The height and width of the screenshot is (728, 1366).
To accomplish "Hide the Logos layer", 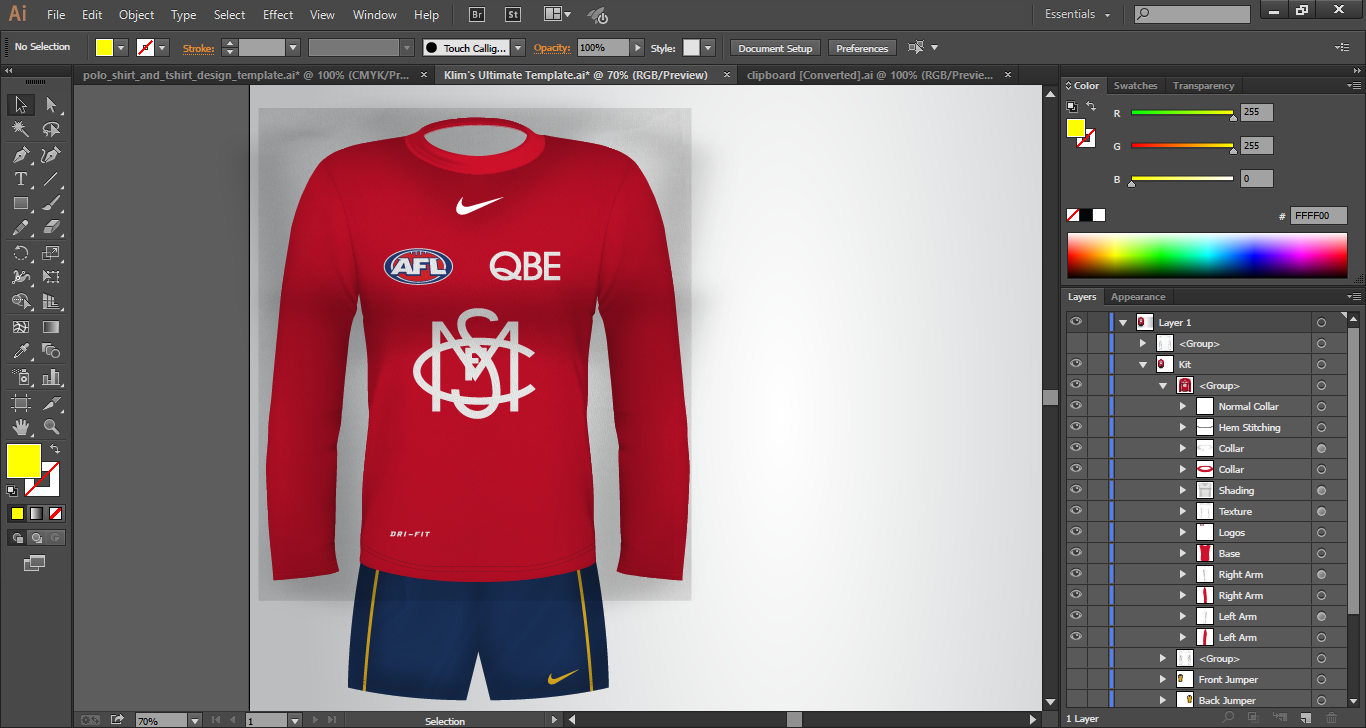I will coord(1076,532).
